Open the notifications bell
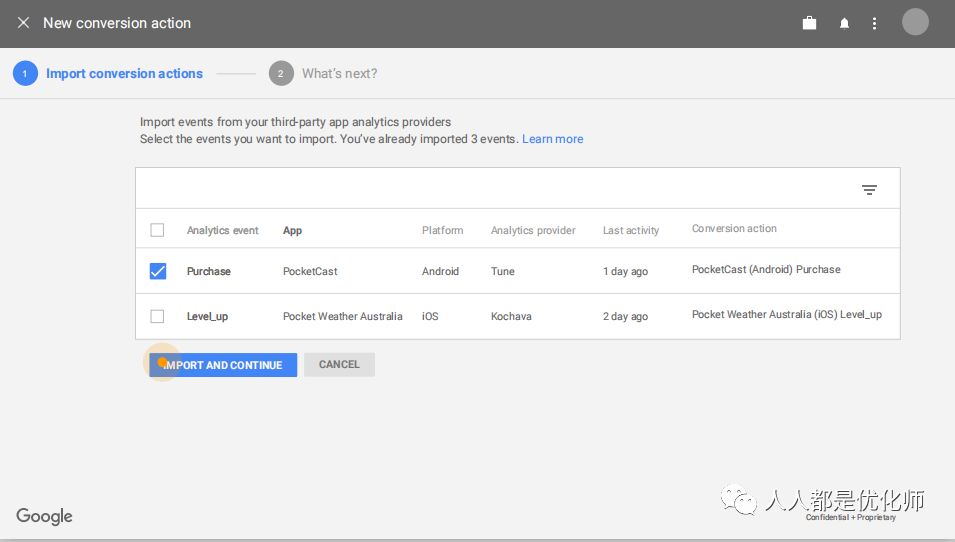955x542 pixels. coord(844,23)
